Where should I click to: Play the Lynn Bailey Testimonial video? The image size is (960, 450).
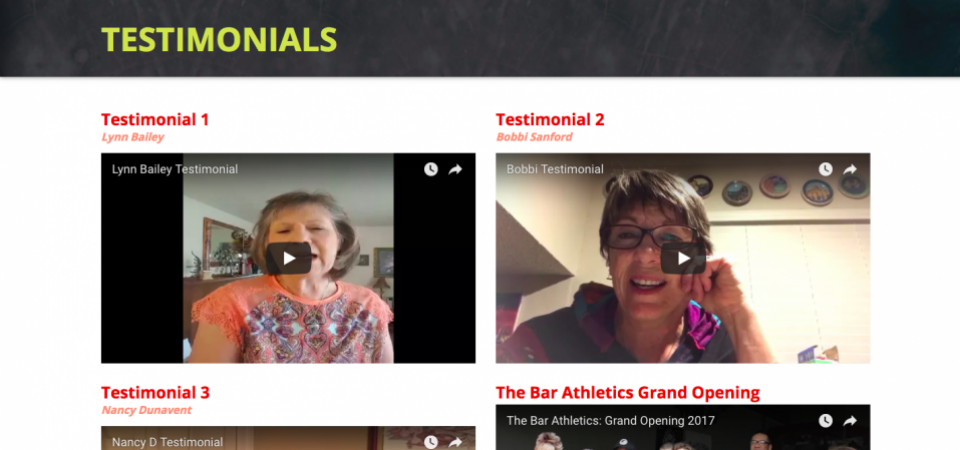point(288,258)
